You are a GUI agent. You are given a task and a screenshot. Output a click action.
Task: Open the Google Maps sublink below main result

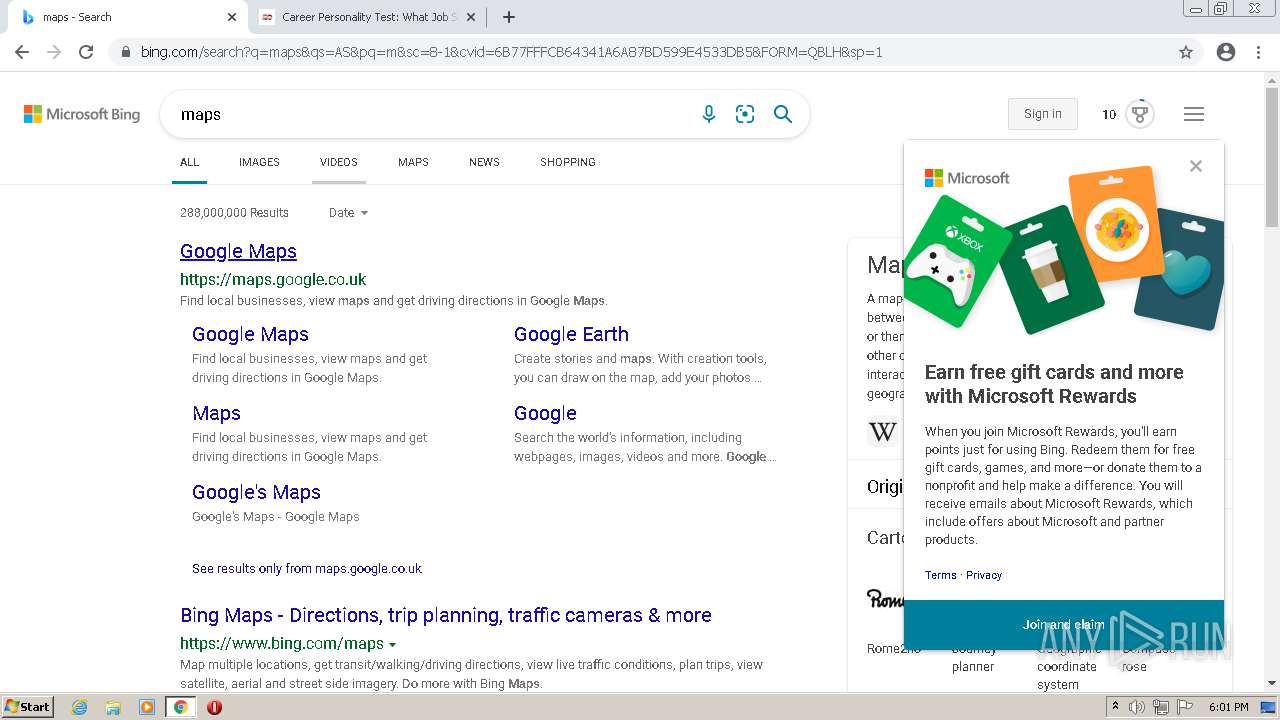[250, 334]
